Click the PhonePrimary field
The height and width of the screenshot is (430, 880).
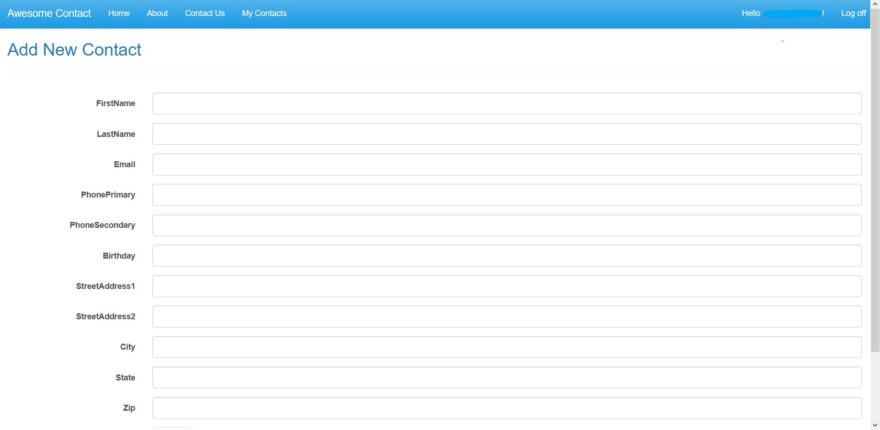[x=506, y=195]
